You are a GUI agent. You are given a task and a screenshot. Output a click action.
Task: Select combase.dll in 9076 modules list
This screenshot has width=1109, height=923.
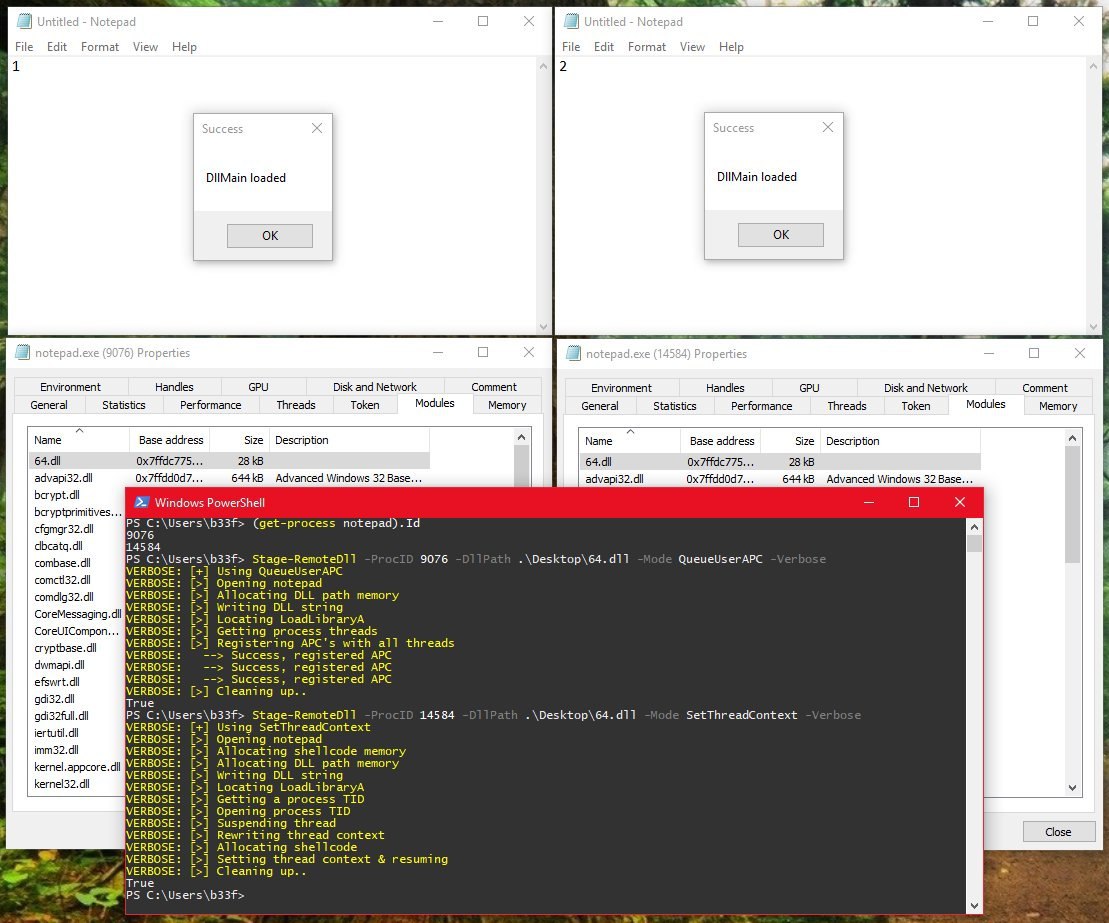(x=62, y=563)
